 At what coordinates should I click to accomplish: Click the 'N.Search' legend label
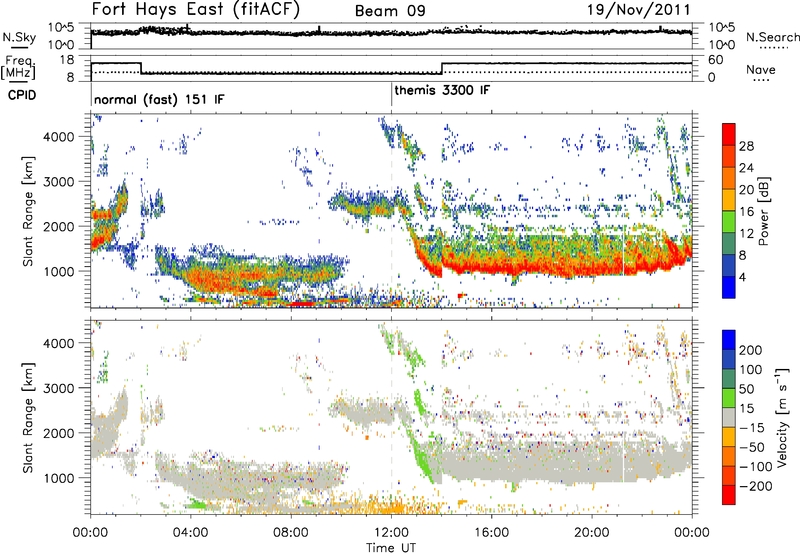pyautogui.click(x=772, y=37)
